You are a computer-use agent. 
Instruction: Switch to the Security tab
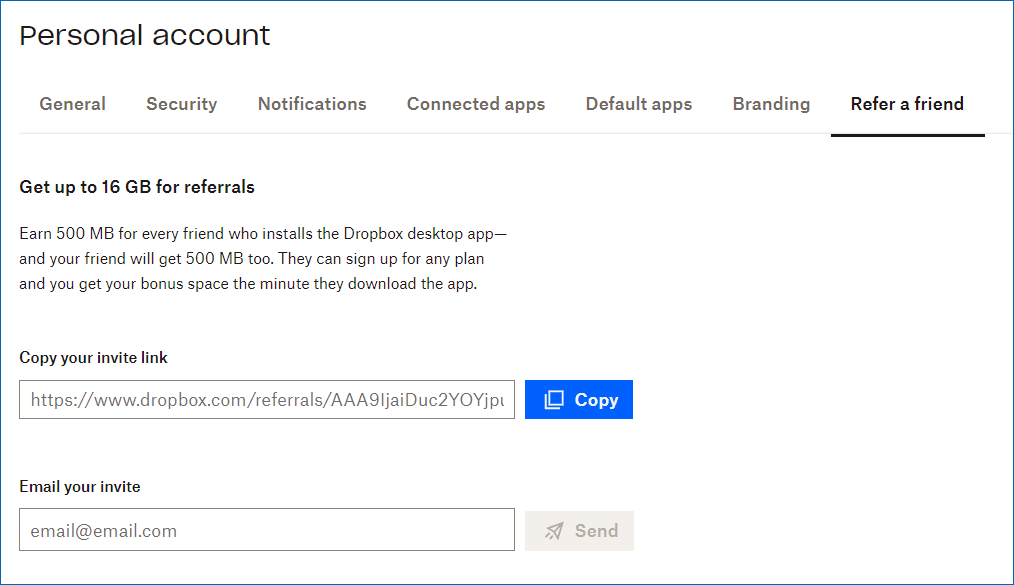[x=182, y=104]
